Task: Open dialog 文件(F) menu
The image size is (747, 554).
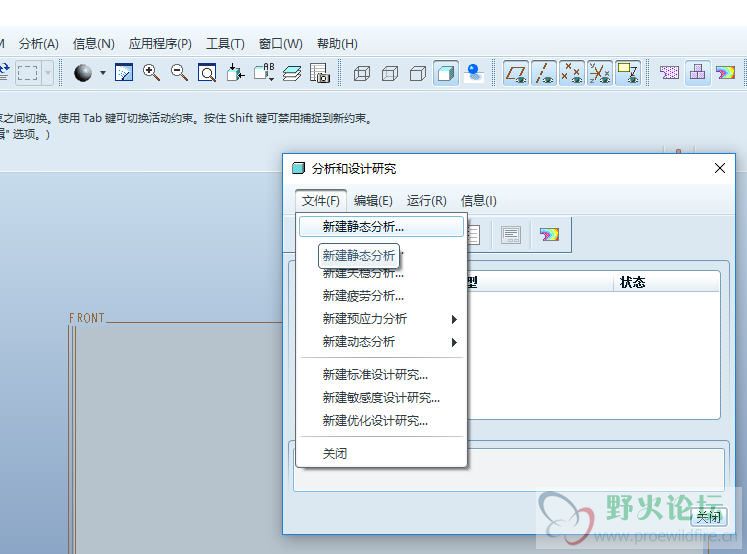Action: tap(321, 201)
